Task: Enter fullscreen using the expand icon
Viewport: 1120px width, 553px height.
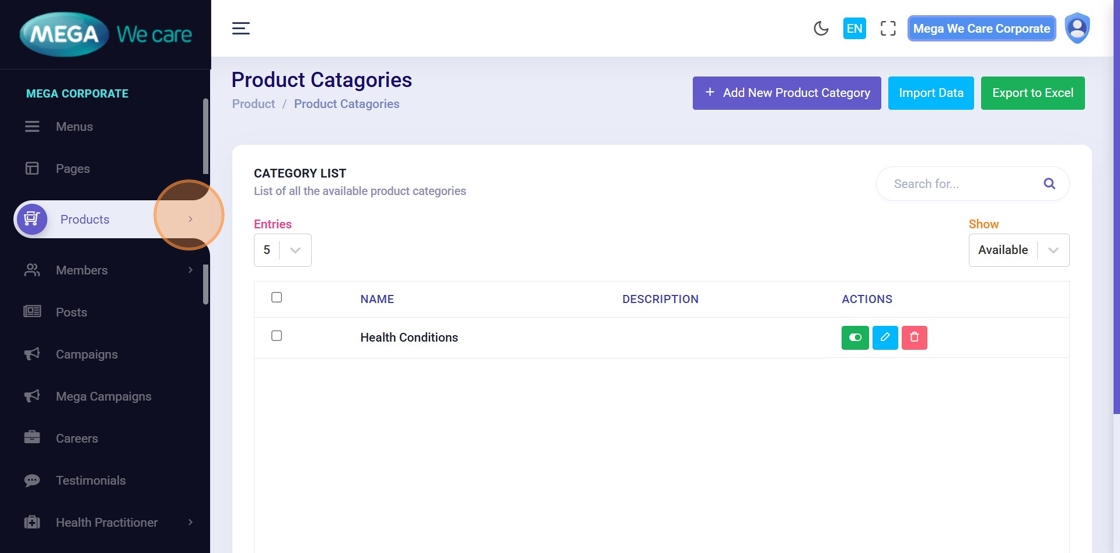Action: pos(888,28)
